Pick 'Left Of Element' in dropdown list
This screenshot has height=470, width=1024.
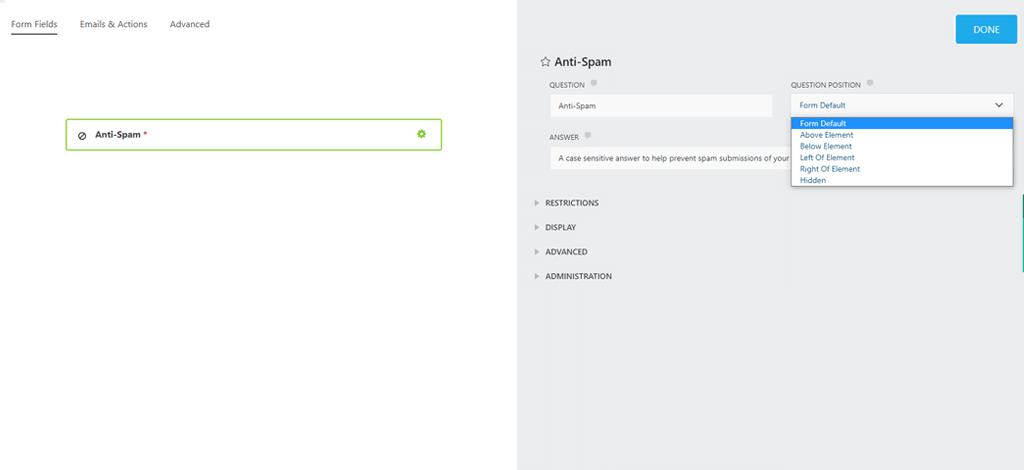827,158
